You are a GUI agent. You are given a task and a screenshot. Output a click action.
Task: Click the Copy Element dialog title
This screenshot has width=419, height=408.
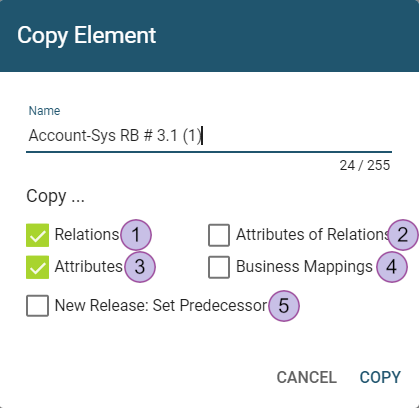click(87, 35)
